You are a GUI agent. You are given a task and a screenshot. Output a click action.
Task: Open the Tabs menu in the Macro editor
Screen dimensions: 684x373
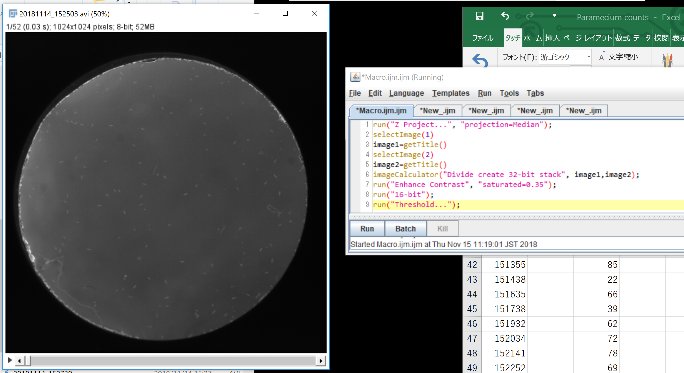coord(535,93)
